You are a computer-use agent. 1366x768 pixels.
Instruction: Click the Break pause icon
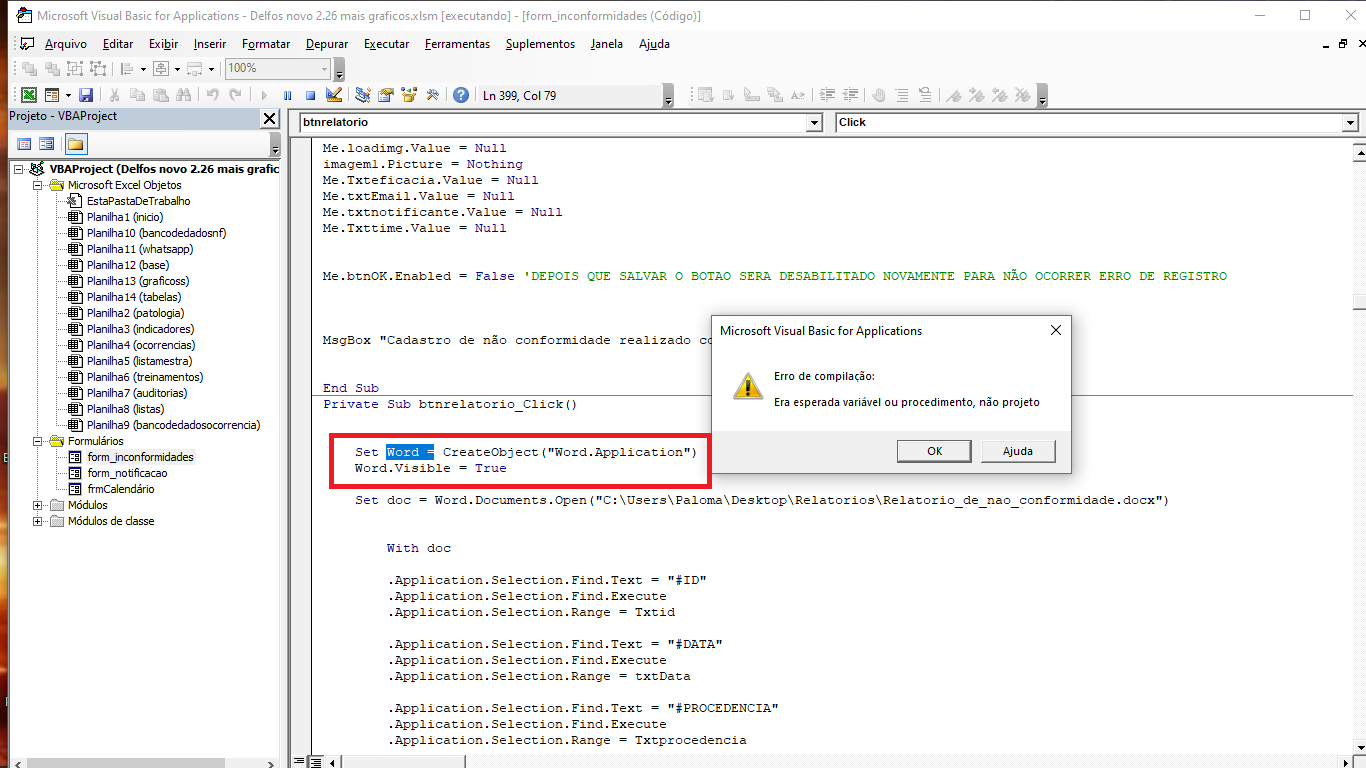point(287,95)
